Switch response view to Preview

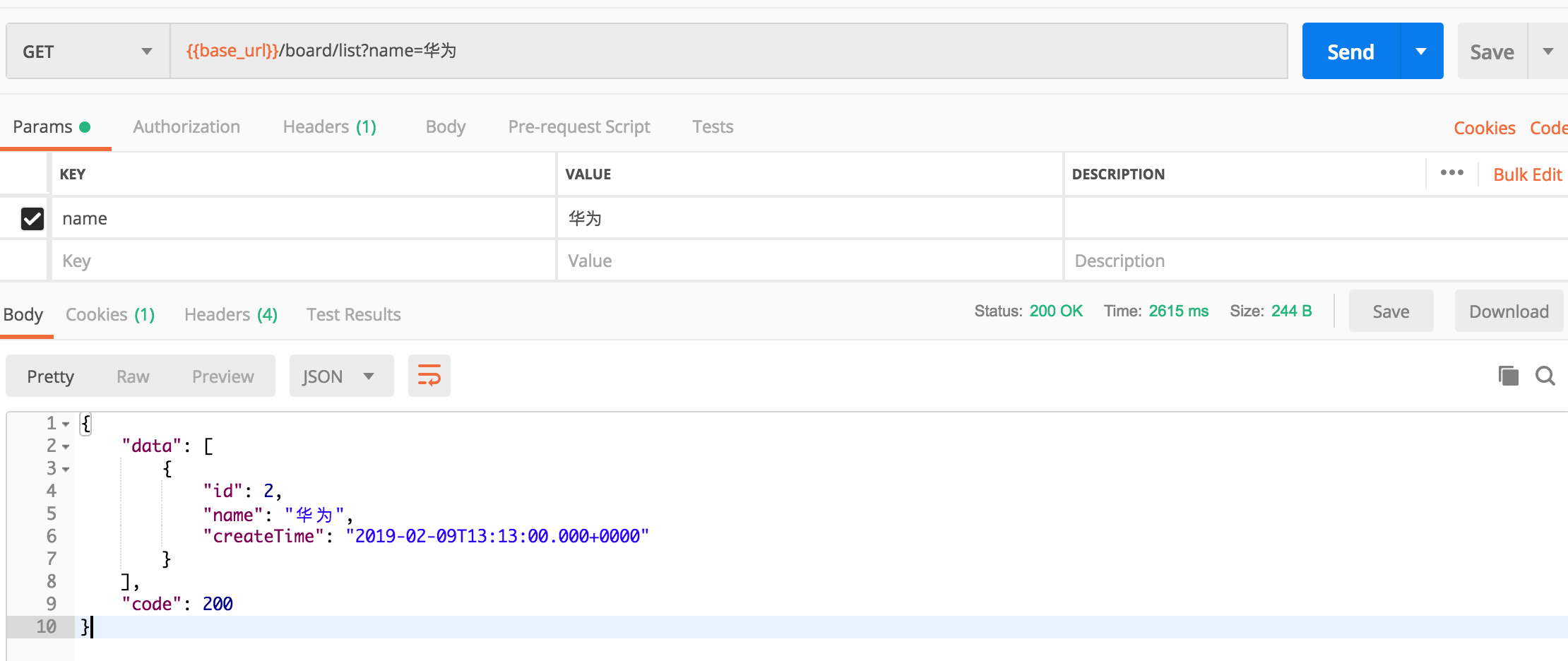point(222,376)
